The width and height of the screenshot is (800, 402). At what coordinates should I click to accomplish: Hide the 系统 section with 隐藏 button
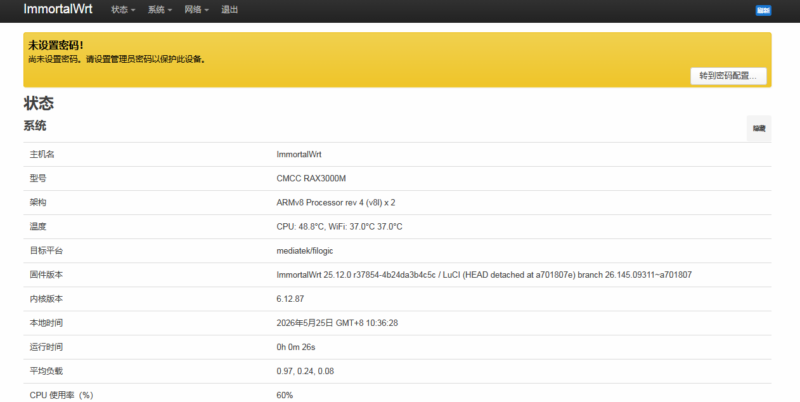point(759,128)
